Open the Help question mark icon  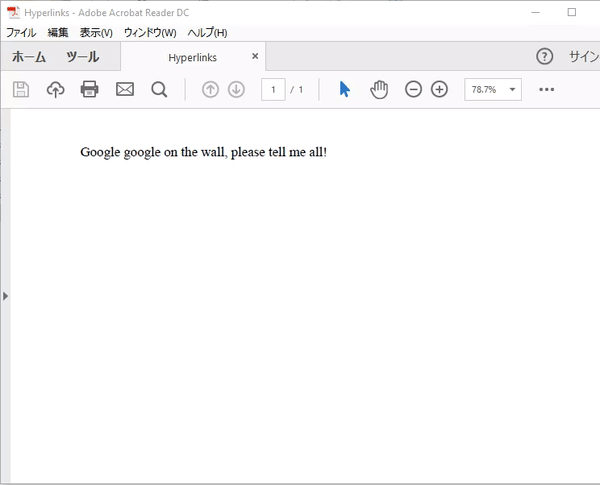(x=544, y=57)
